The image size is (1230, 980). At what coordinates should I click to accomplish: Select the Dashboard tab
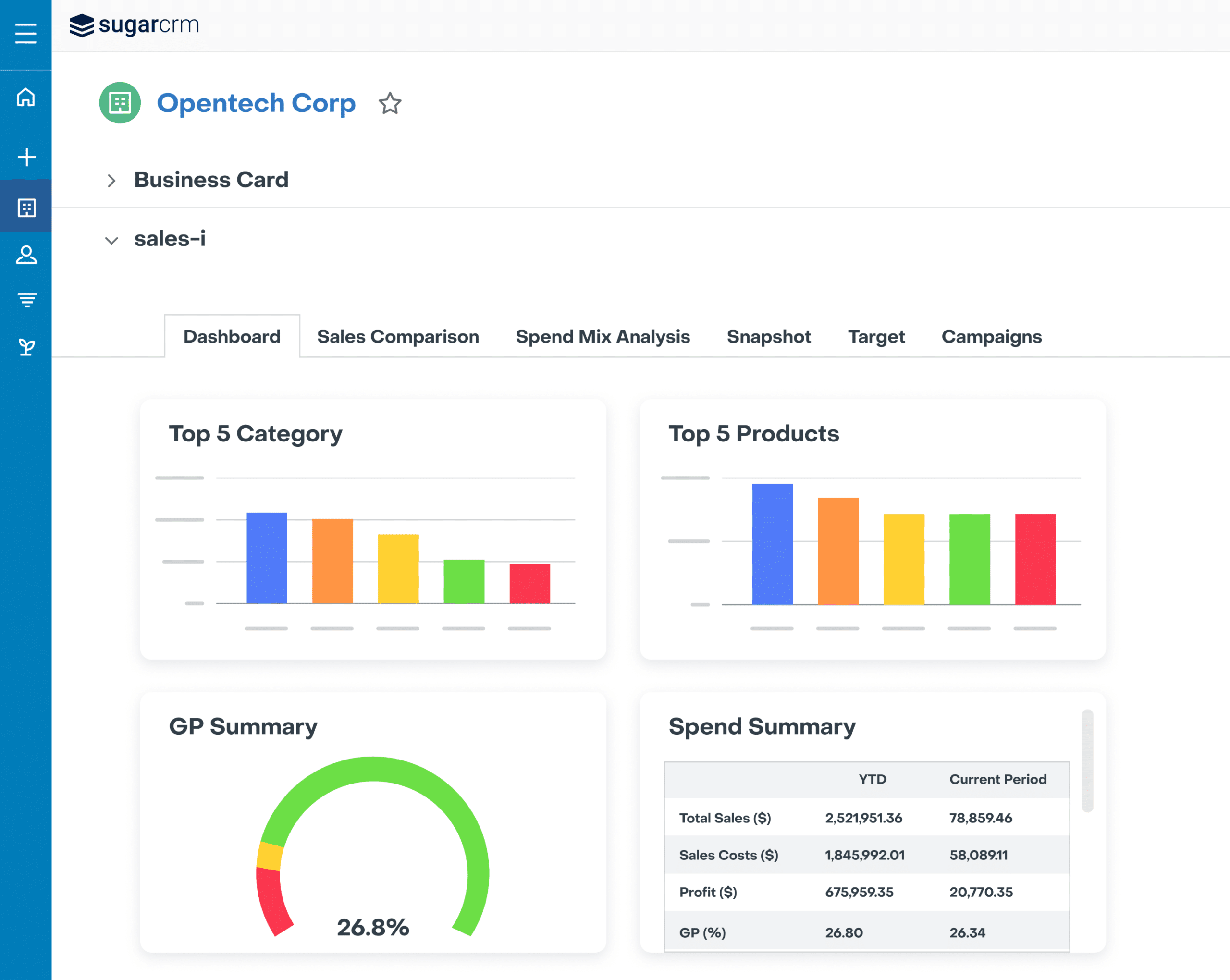(x=232, y=336)
